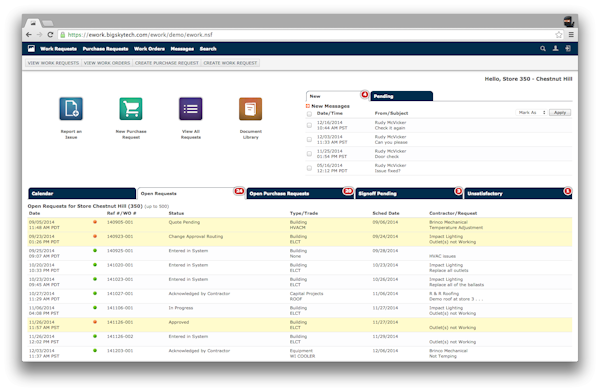Image resolution: width=600 pixels, height=392 pixels.
Task: Click the New Messages expand icon
Action: [308, 106]
